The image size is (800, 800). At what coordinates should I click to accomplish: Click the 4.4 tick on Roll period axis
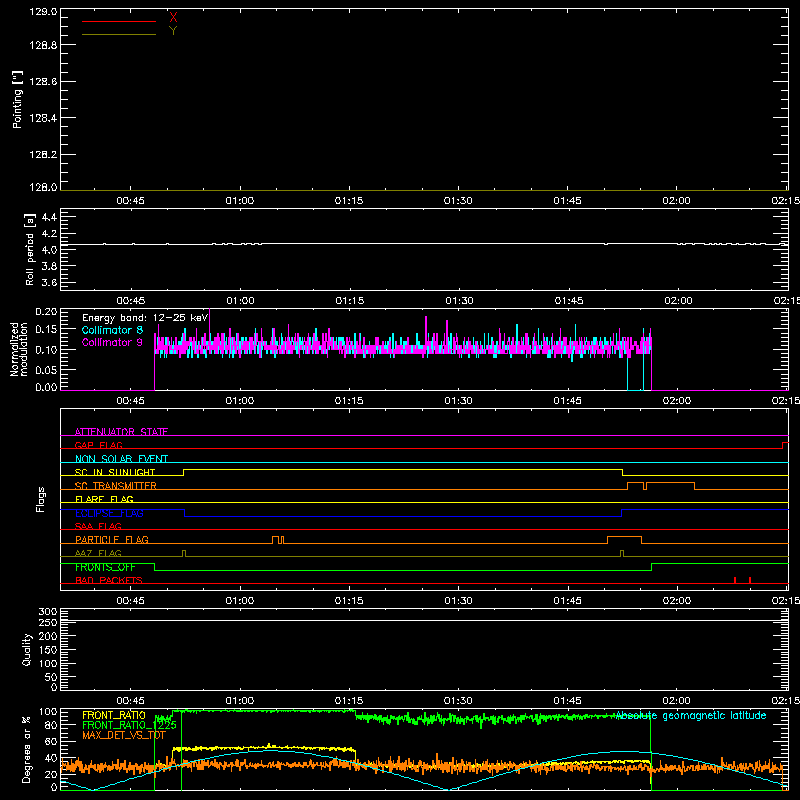pos(49,217)
